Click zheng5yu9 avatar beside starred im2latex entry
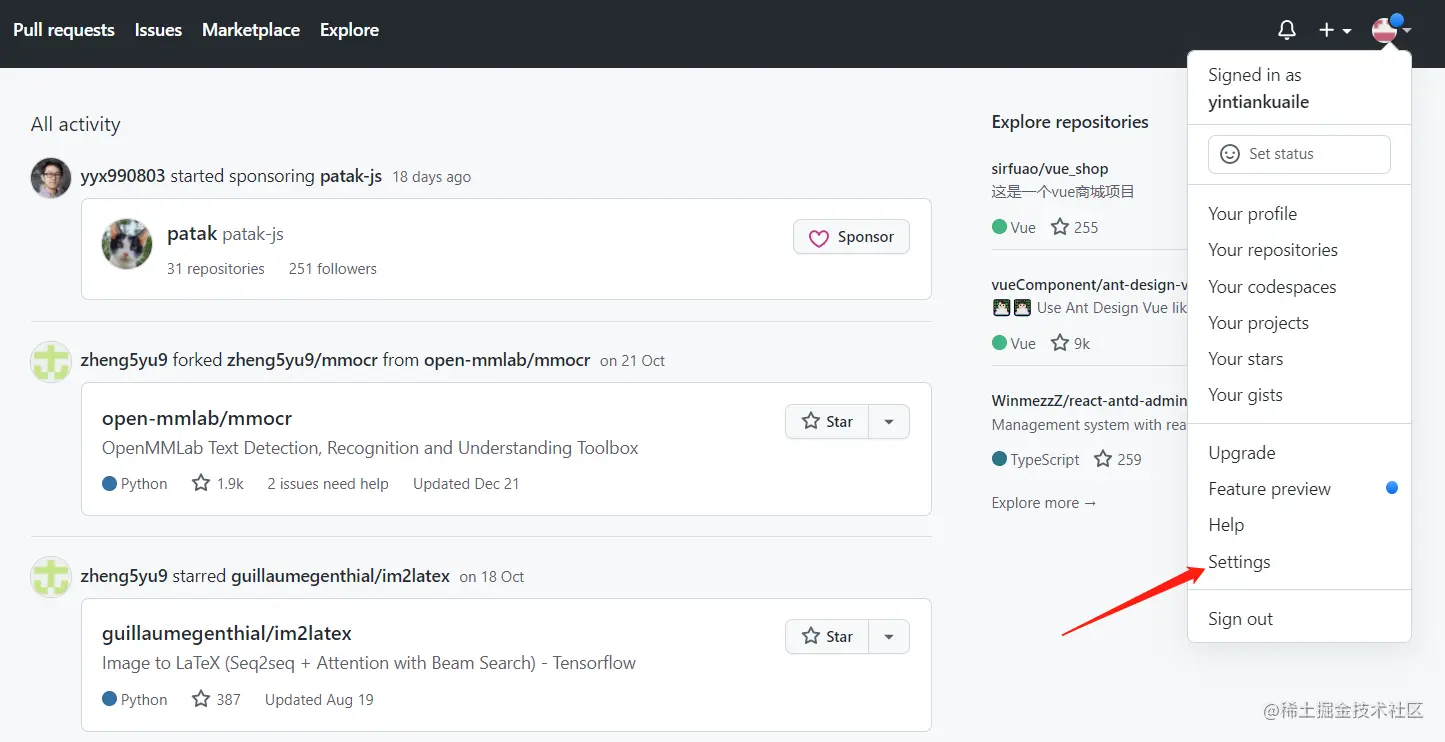 (x=51, y=577)
